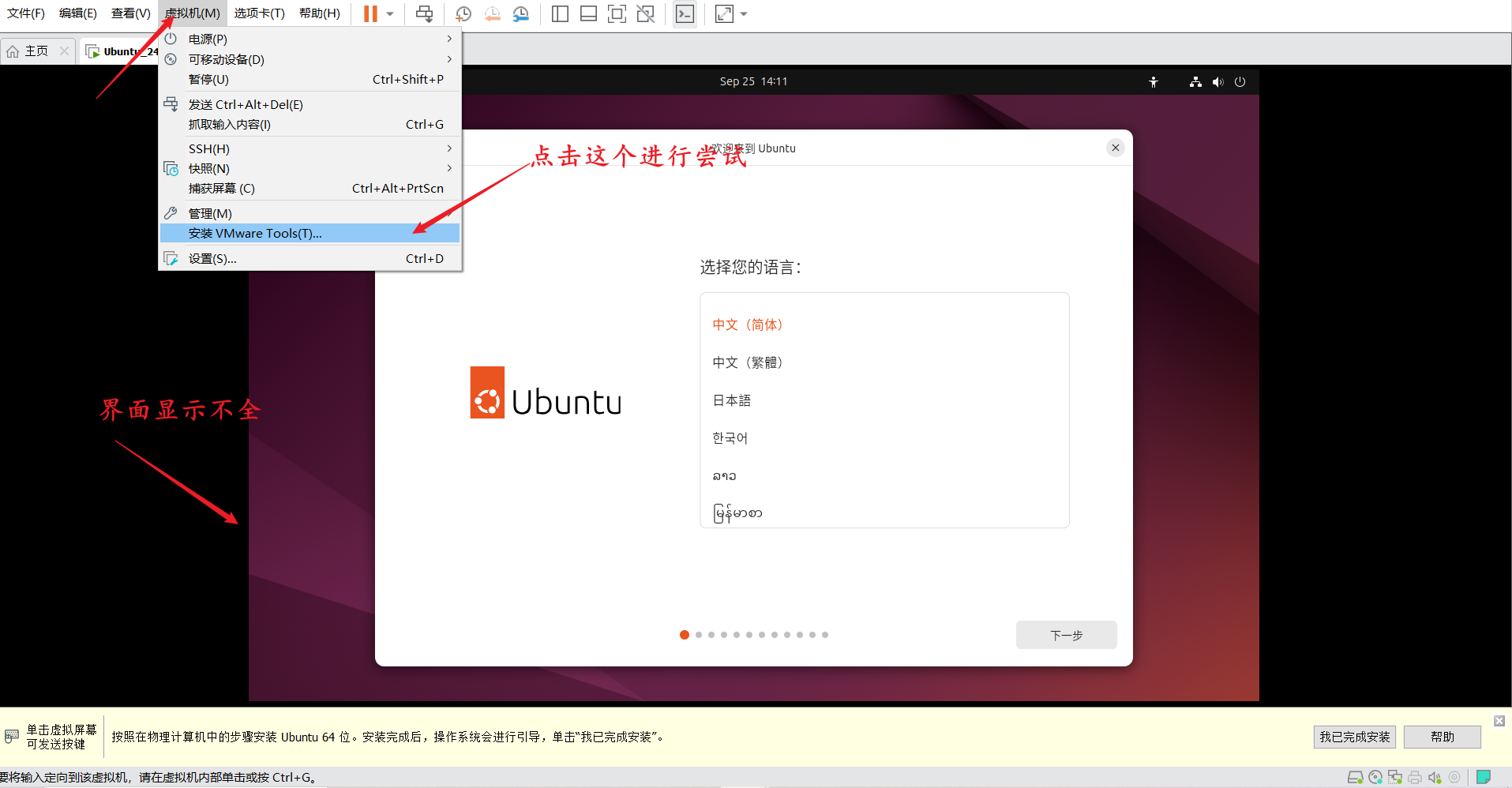Select 中文（繁體）language
Image resolution: width=1512 pixels, height=788 pixels.
click(884, 362)
